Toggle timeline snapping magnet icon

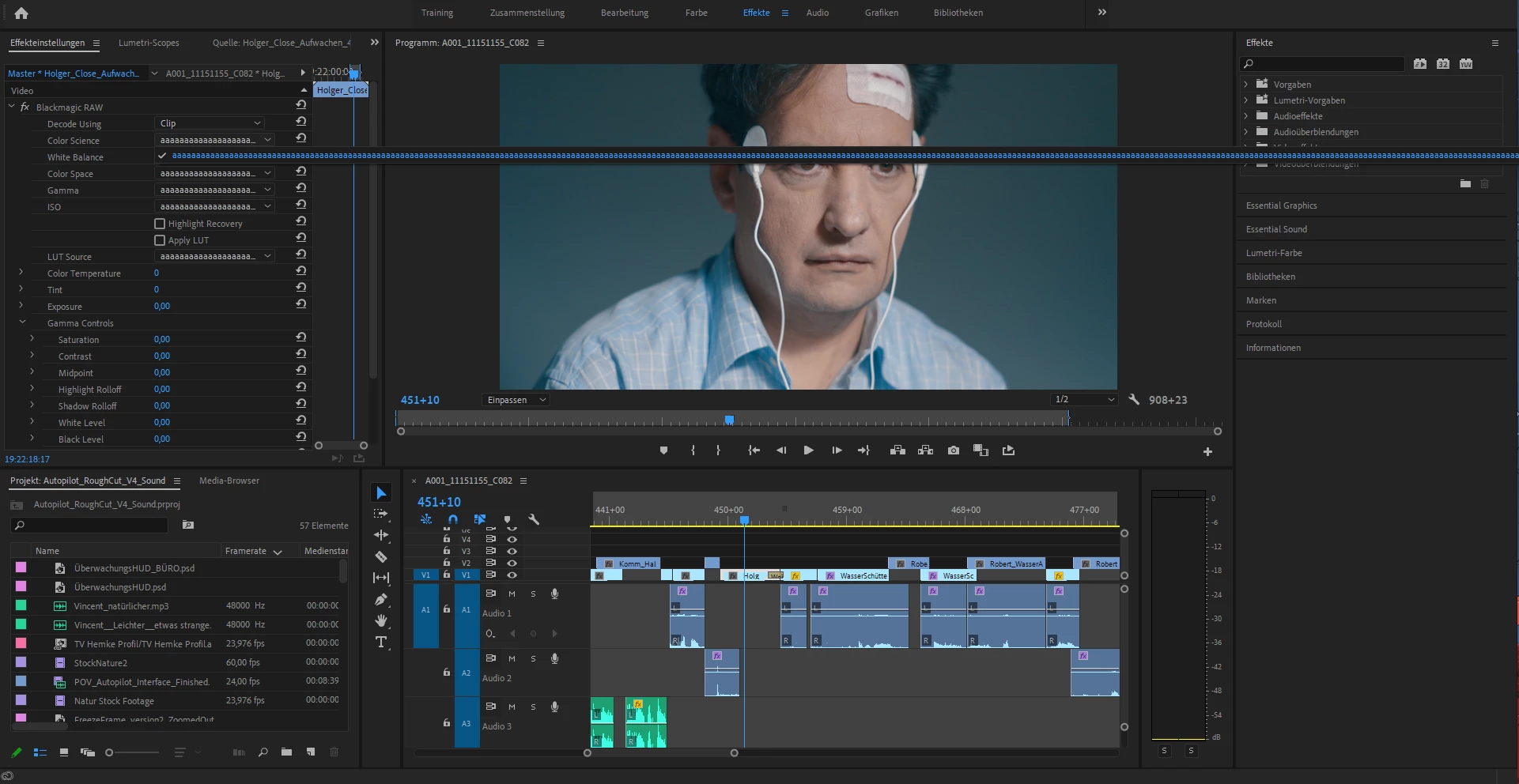(x=453, y=519)
